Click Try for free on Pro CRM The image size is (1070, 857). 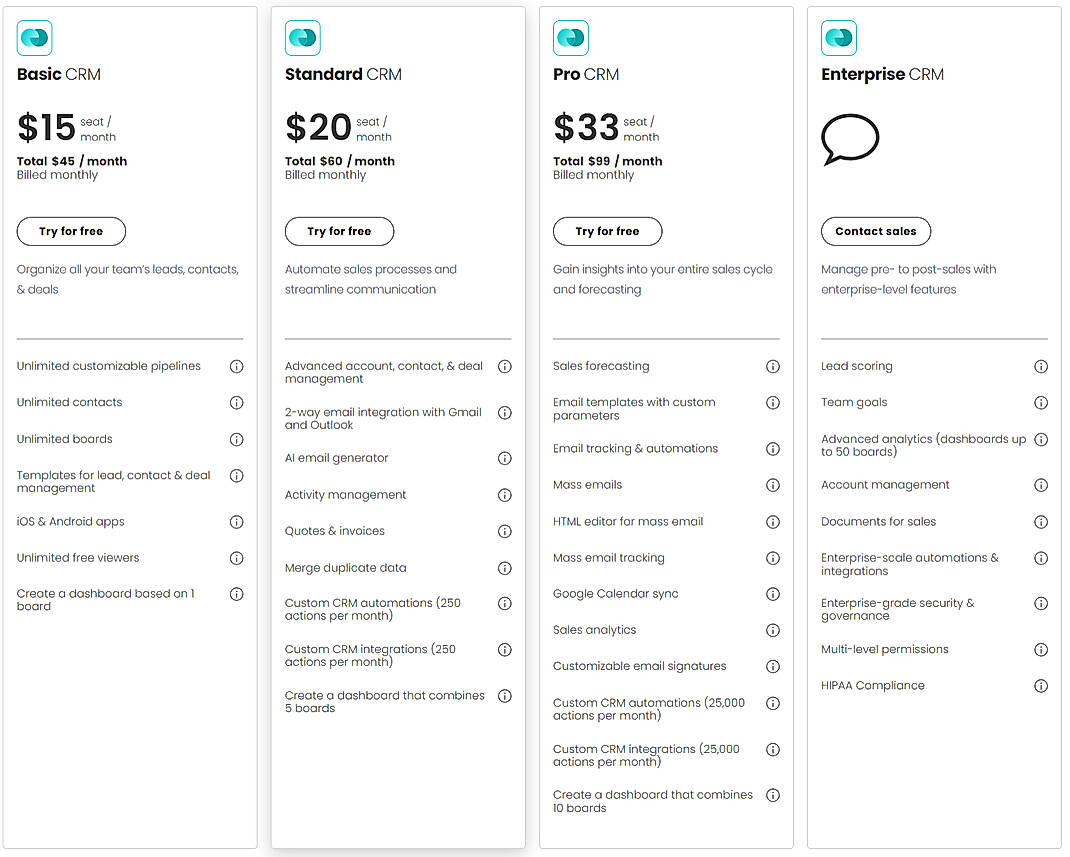click(607, 231)
